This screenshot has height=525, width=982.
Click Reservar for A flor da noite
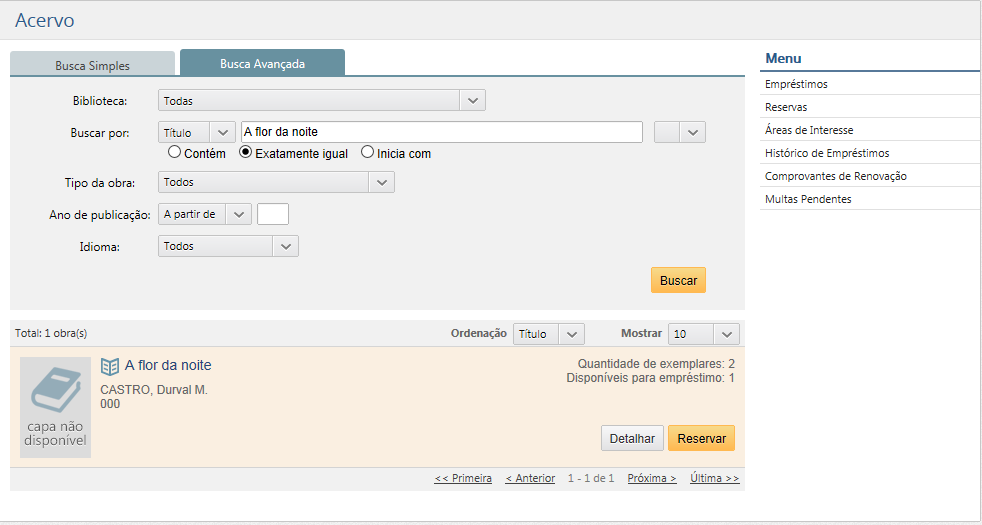click(x=701, y=438)
